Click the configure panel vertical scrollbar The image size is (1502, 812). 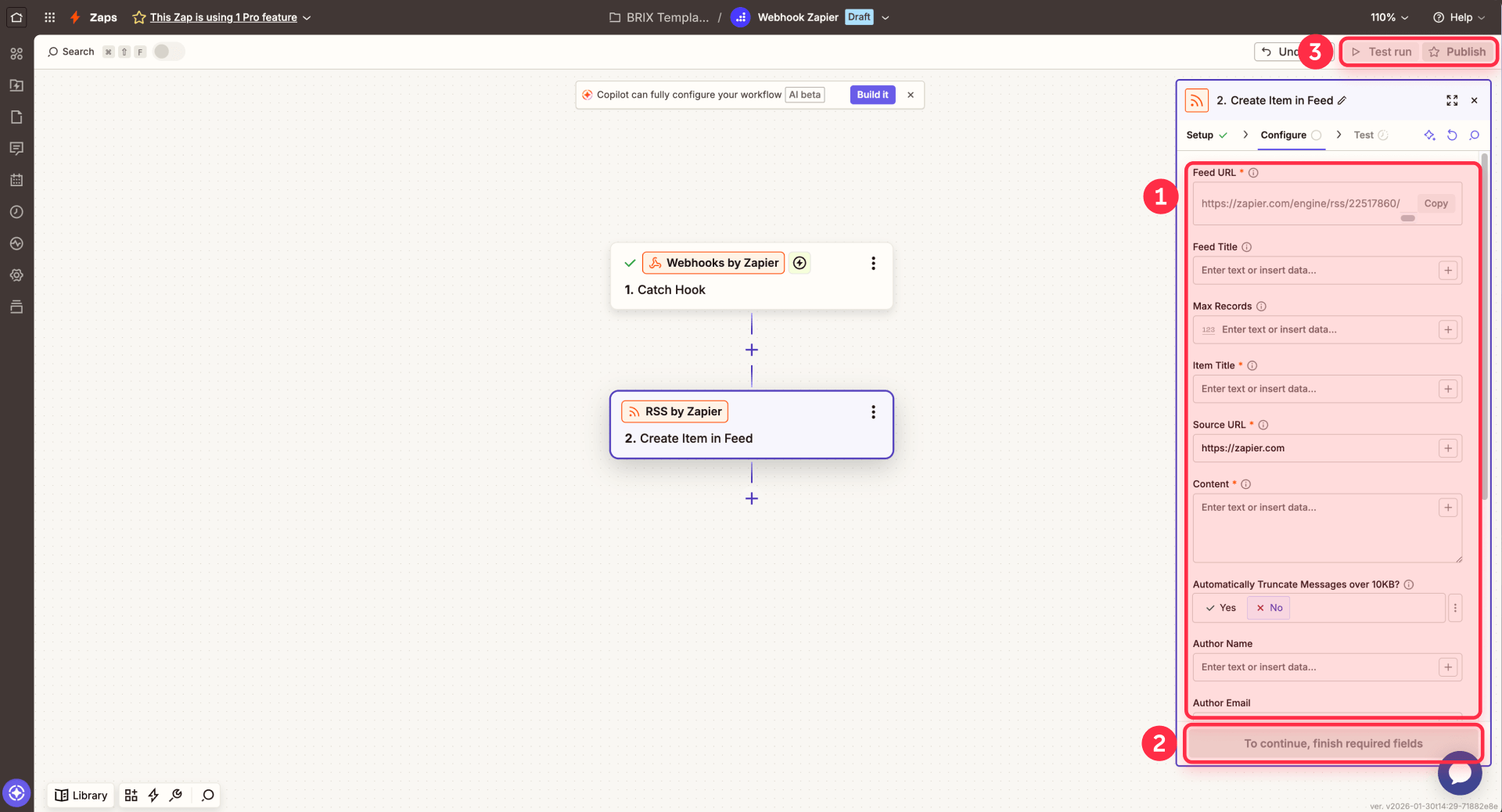pyautogui.click(x=1485, y=326)
